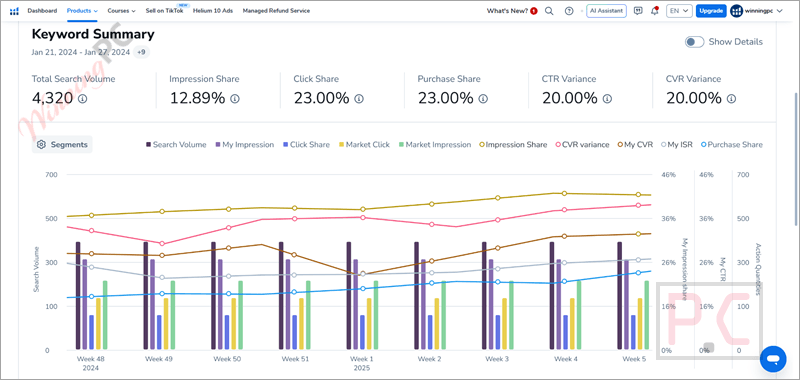Go to the Dashboard menu item
The width and height of the screenshot is (800, 380).
pos(42,11)
